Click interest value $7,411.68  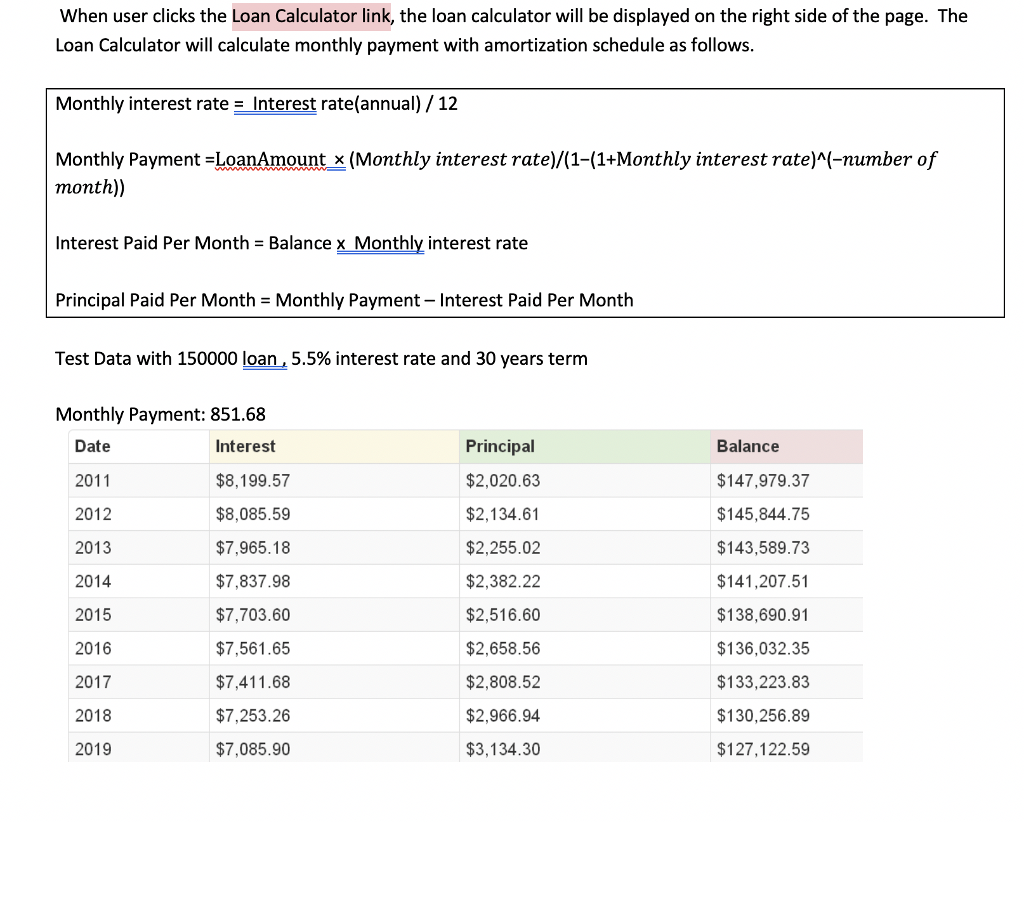point(253,682)
